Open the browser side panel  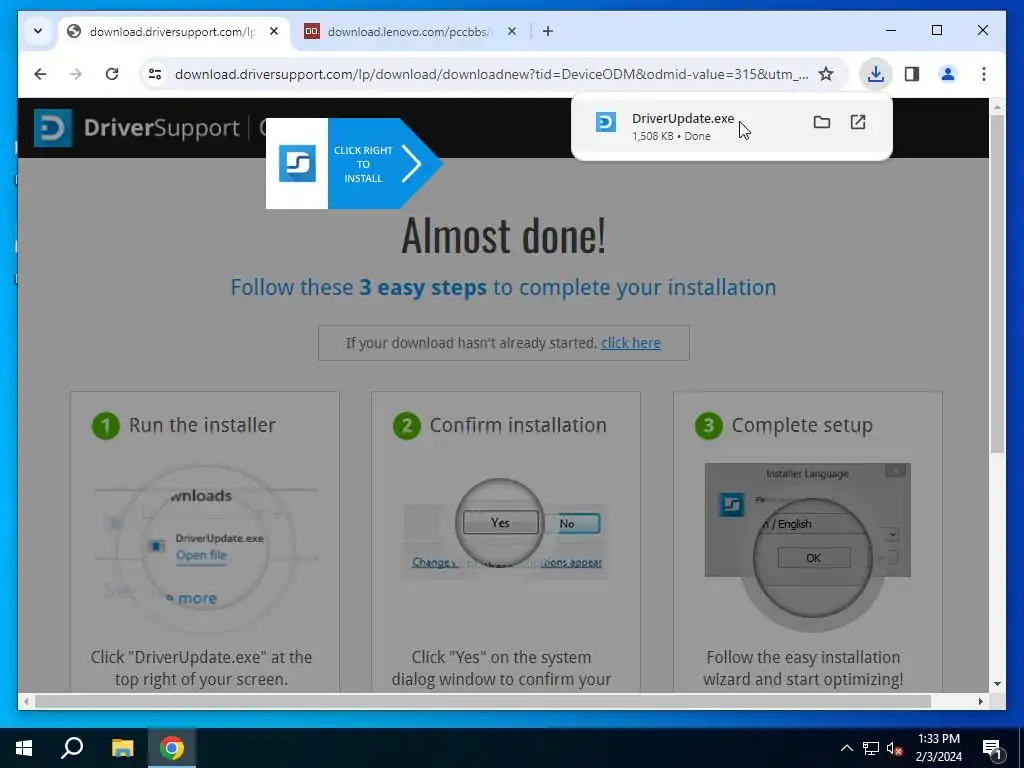(x=912, y=74)
